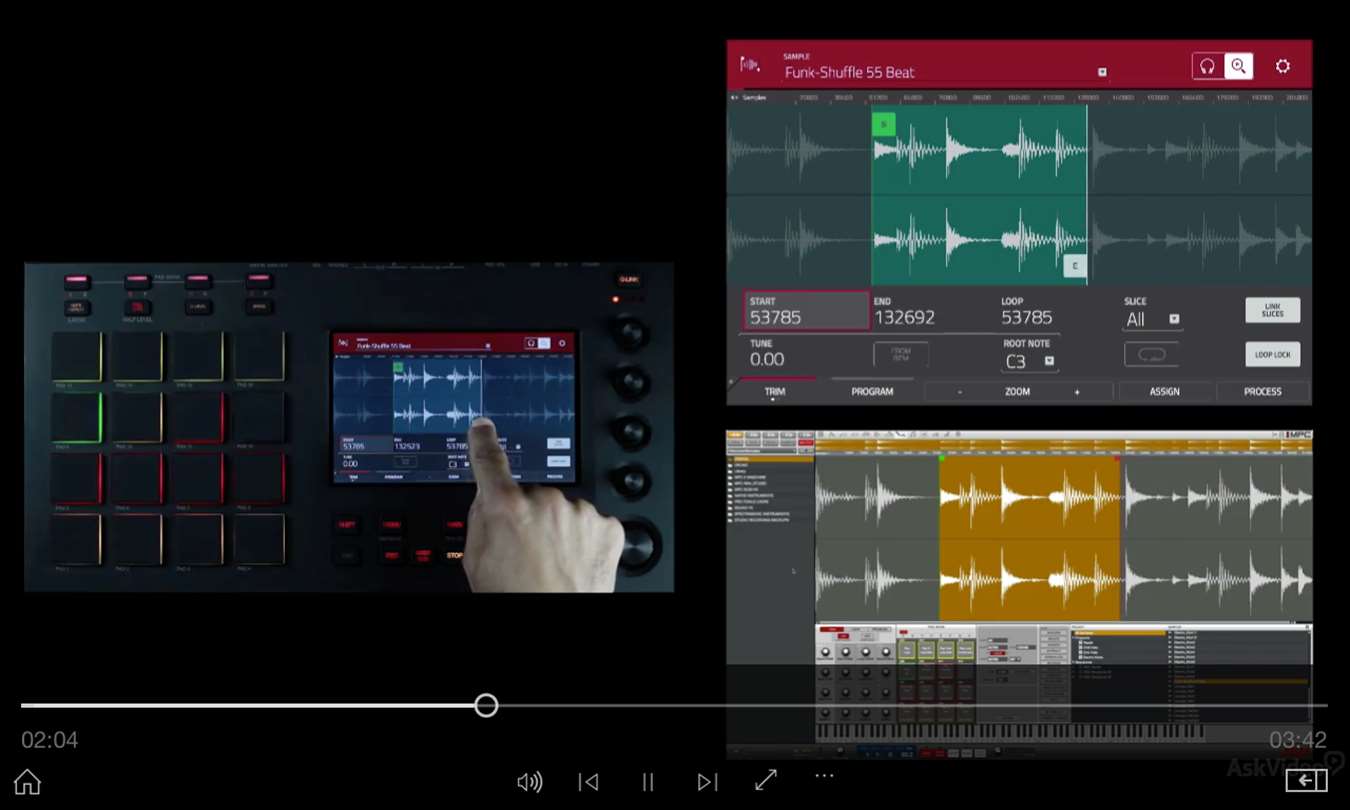This screenshot has width=1350, height=810.
Task: Toggle the loop button below SLICE
Action: click(1151, 354)
